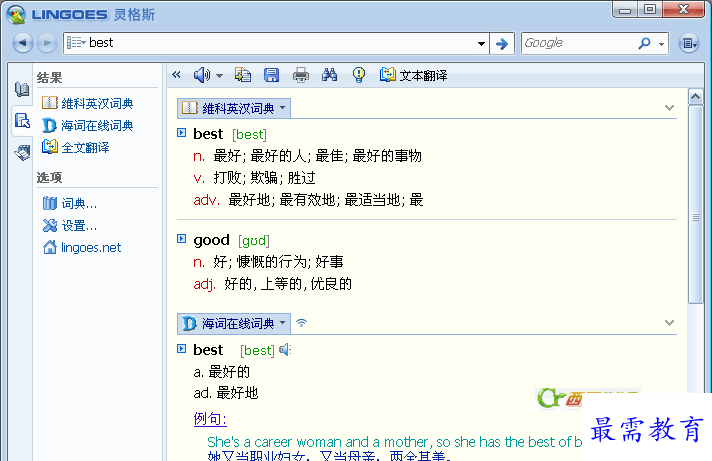712x461 pixels.
Task: Click 词典 books icon in options
Action: click(50, 203)
